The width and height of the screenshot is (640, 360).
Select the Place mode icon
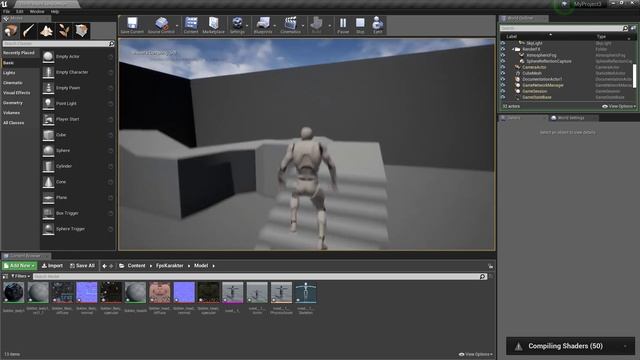coord(11,31)
